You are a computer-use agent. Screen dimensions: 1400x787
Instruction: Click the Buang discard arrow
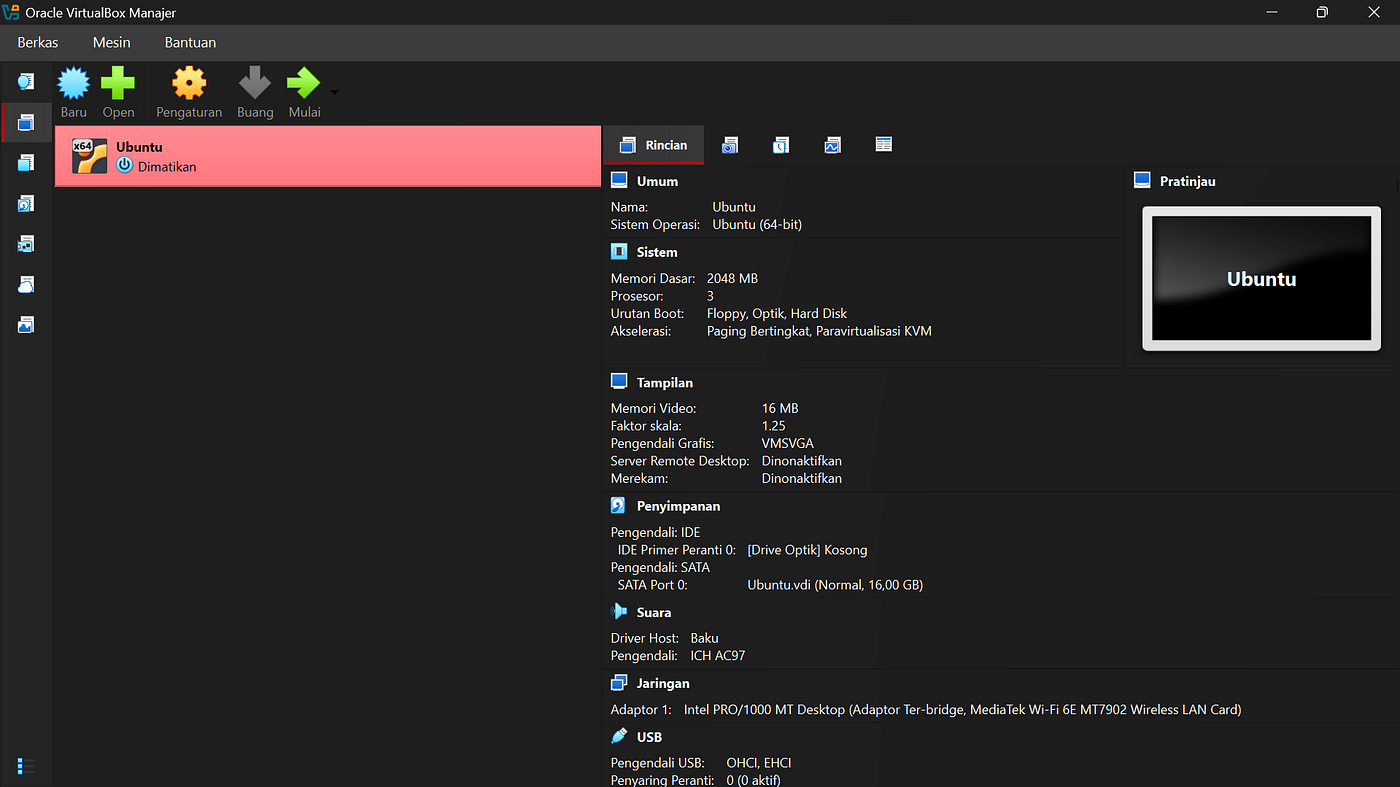tap(255, 84)
